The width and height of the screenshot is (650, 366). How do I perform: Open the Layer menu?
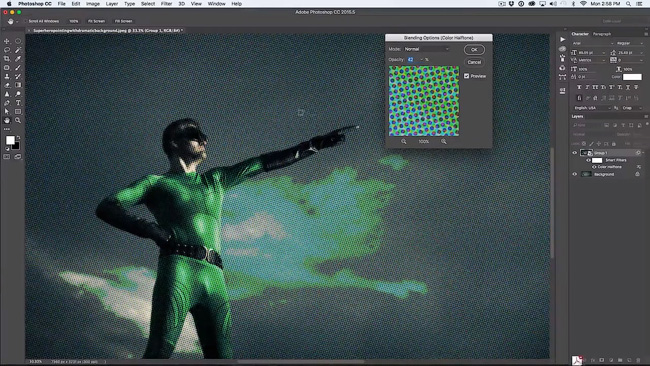pyautogui.click(x=112, y=4)
